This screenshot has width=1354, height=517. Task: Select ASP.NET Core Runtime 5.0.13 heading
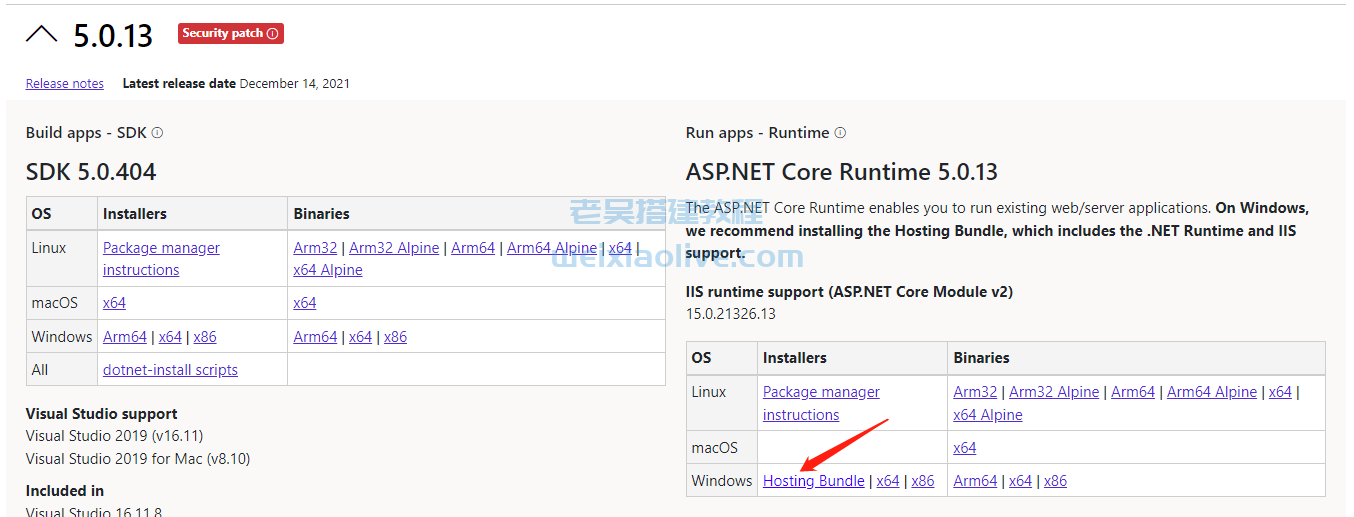click(x=842, y=172)
